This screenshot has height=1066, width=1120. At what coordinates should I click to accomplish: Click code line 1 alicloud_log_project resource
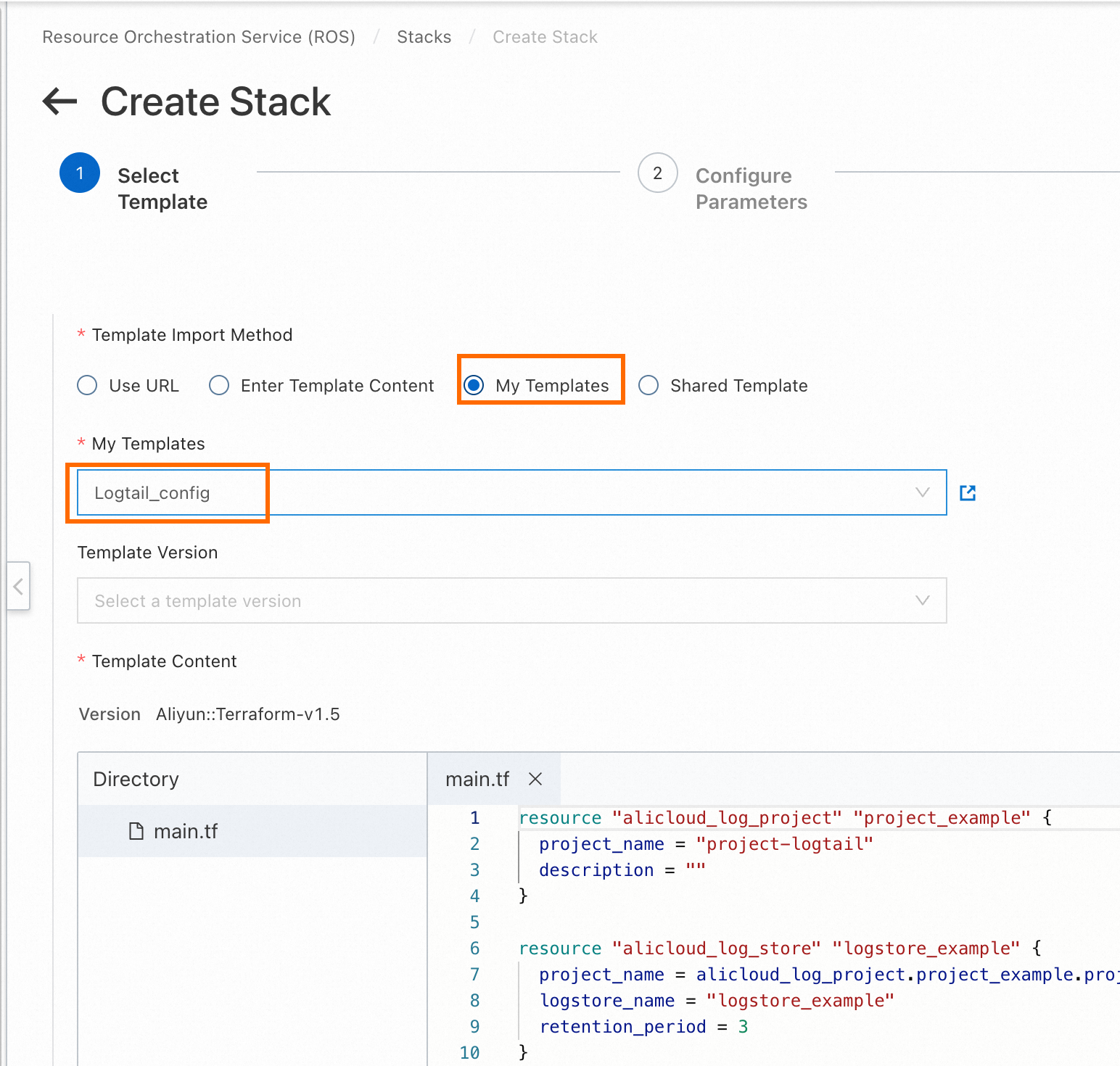[x=786, y=818]
